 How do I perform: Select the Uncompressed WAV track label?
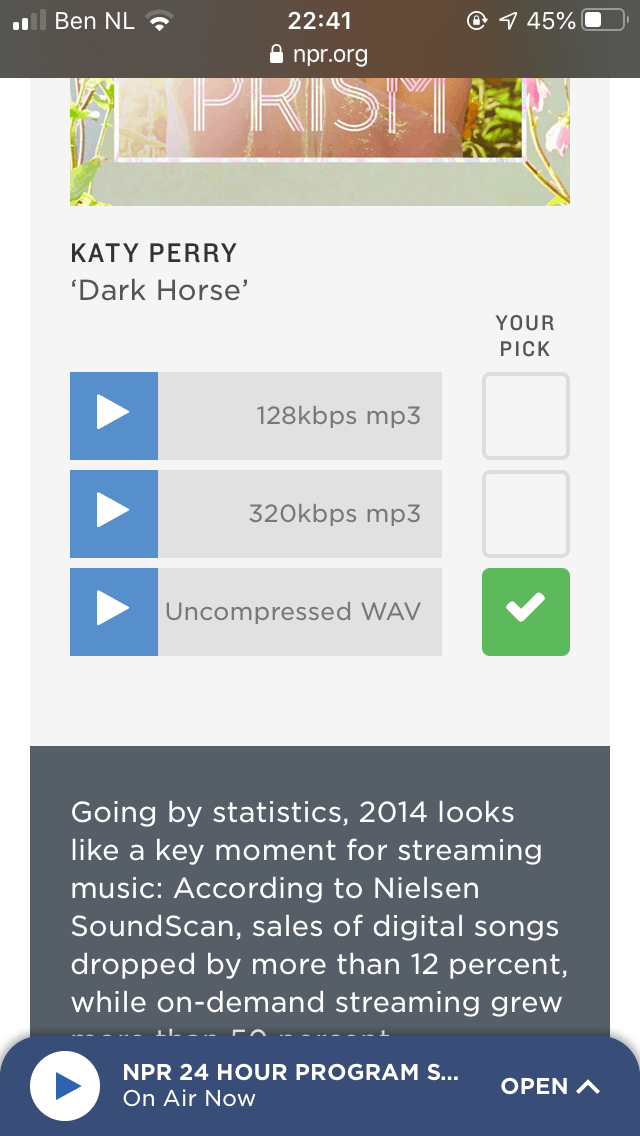point(293,611)
